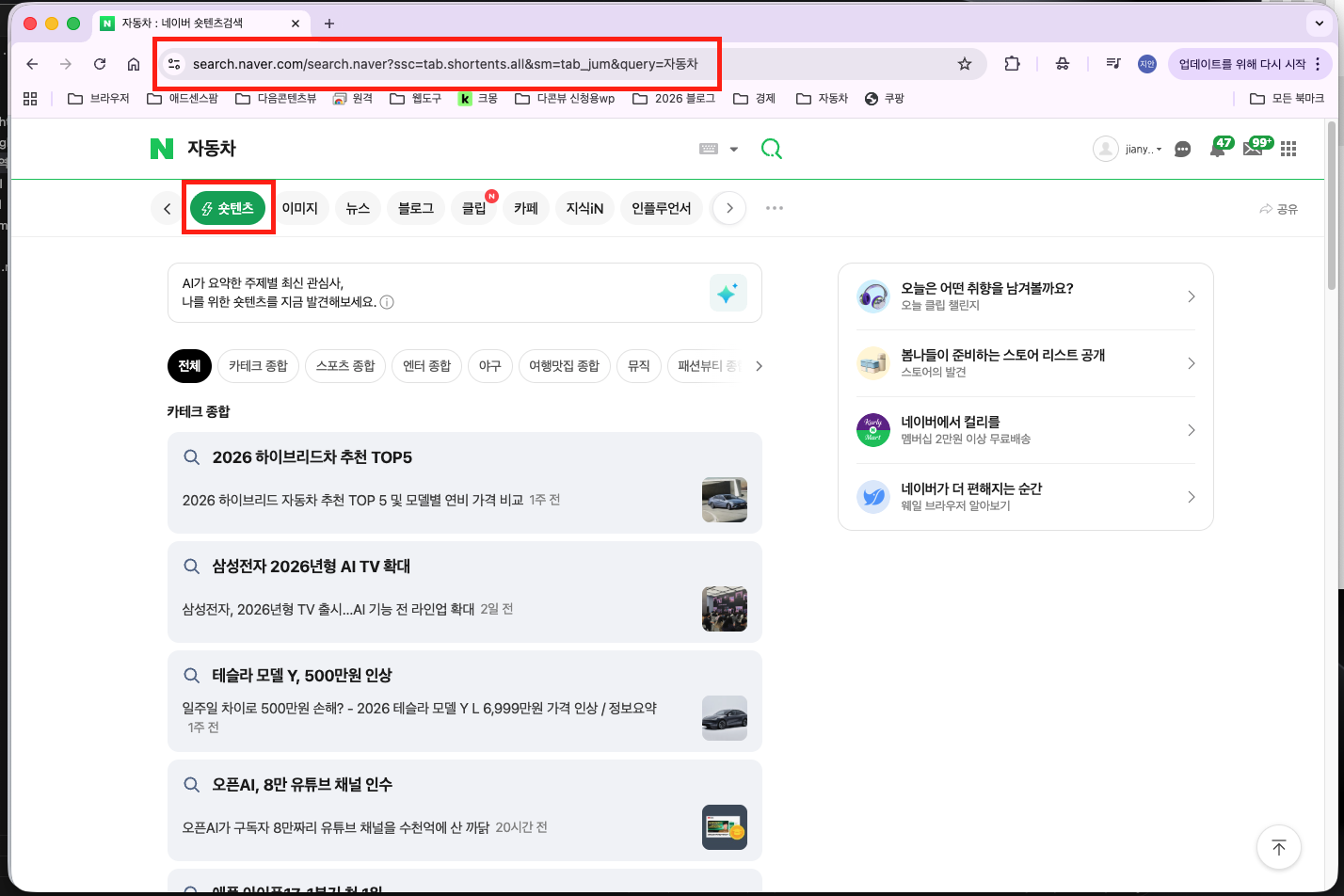Open the Naver notification bell
The height and width of the screenshot is (896, 1344).
coord(1217,148)
